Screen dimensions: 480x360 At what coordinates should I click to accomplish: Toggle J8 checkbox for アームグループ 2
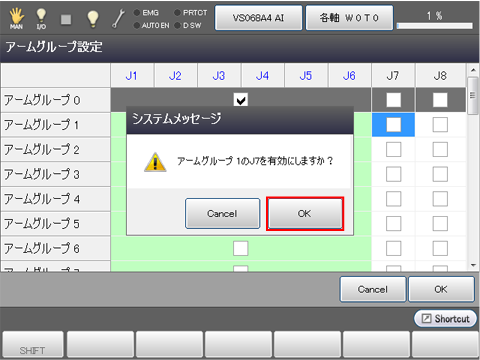pyautogui.click(x=440, y=149)
